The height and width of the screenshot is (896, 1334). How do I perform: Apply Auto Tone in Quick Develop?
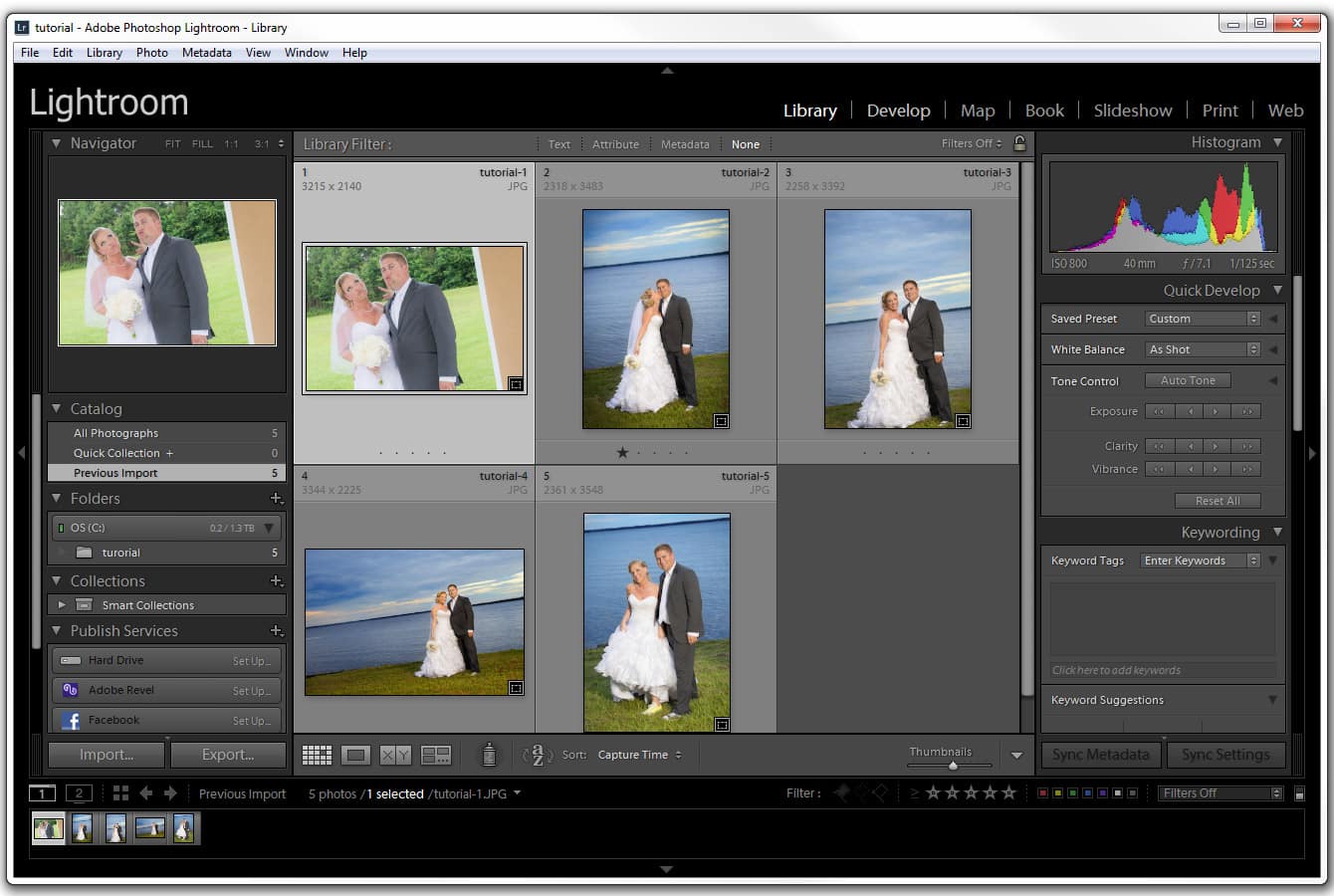click(x=1188, y=379)
